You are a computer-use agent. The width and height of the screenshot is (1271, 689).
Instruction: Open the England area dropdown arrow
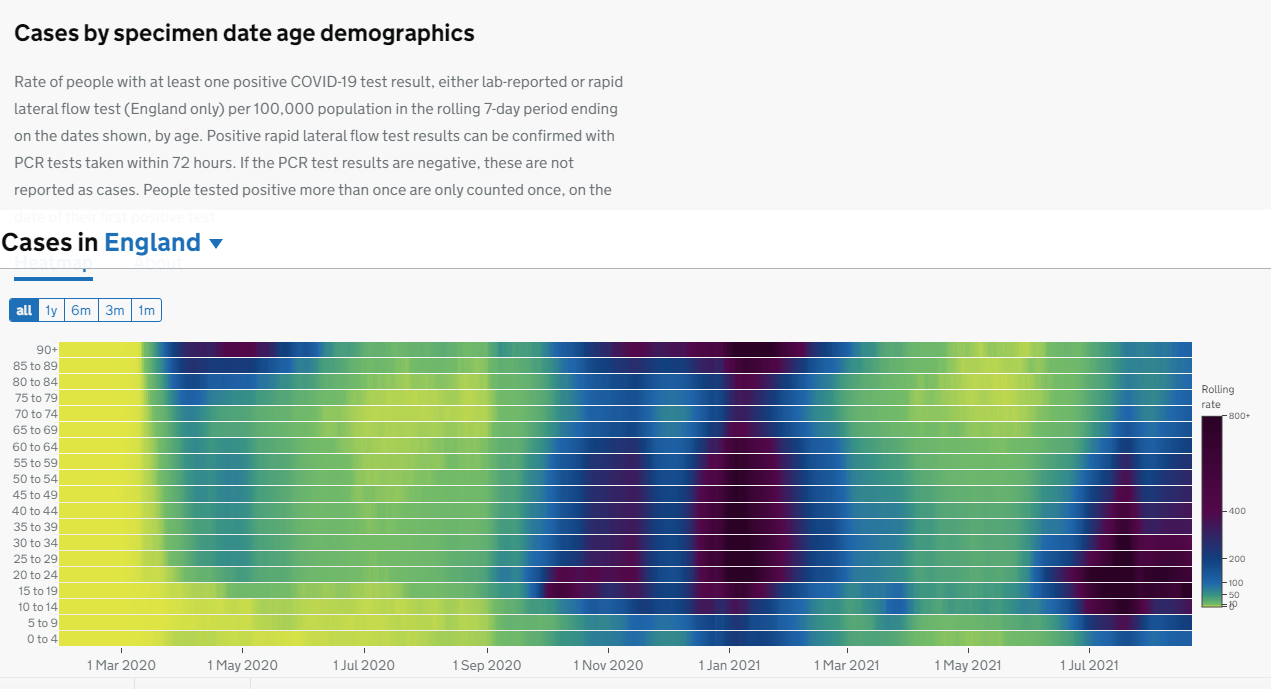pos(216,243)
